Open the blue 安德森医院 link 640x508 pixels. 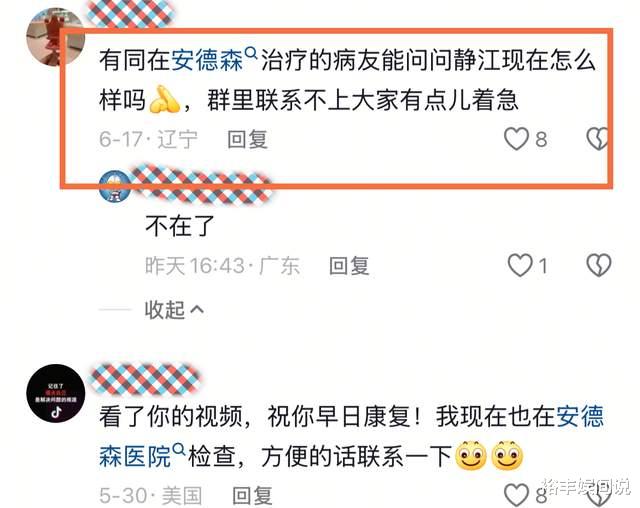click(x=351, y=436)
